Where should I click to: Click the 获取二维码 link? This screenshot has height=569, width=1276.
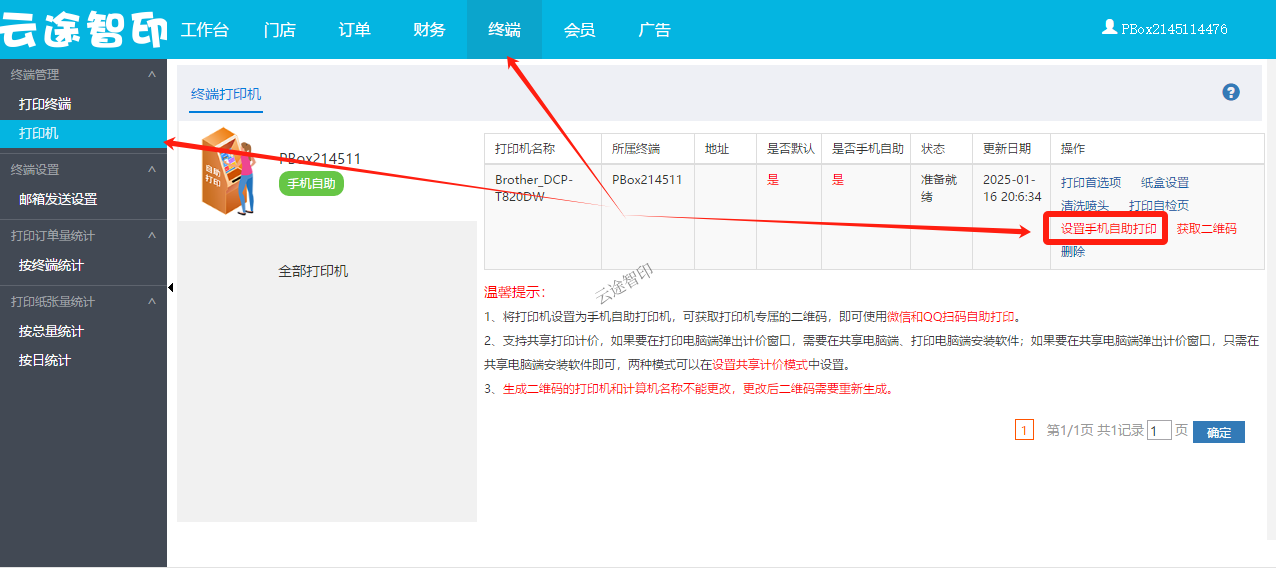coord(1207,229)
